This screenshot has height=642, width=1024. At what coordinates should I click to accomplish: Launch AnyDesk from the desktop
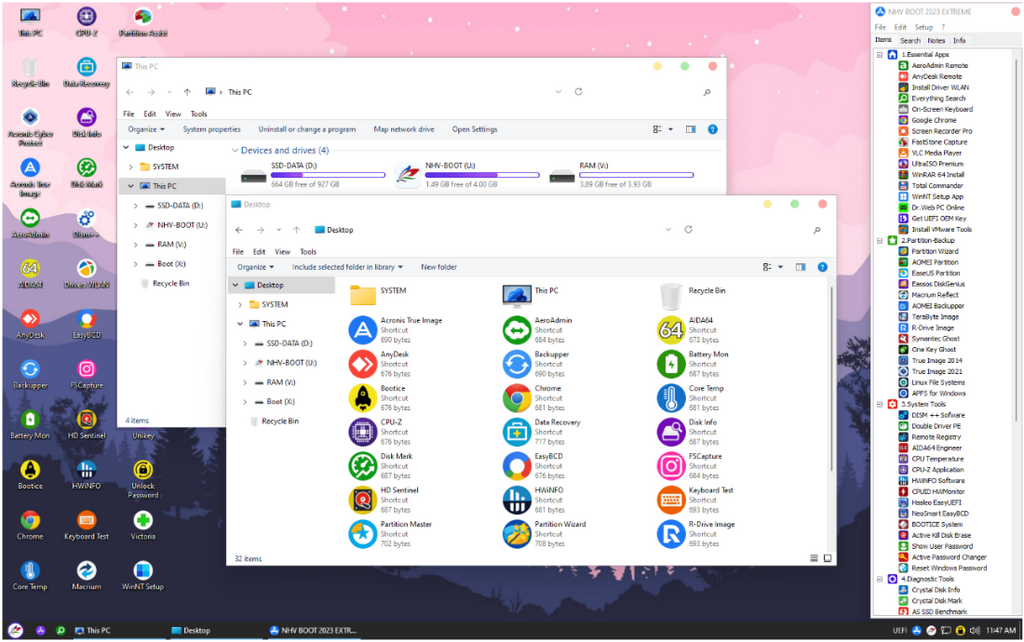coord(30,323)
